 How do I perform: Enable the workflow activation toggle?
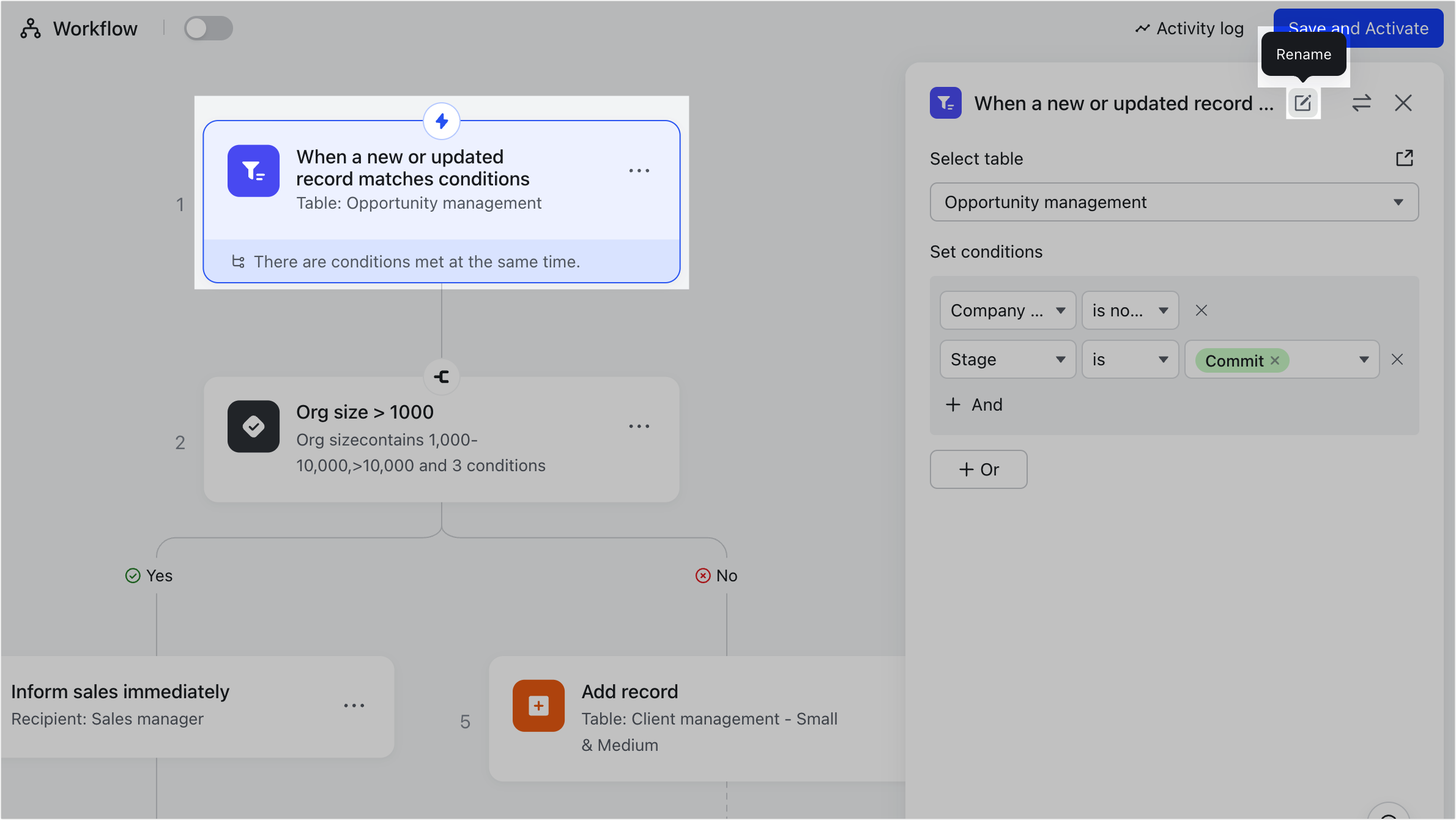coord(208,28)
